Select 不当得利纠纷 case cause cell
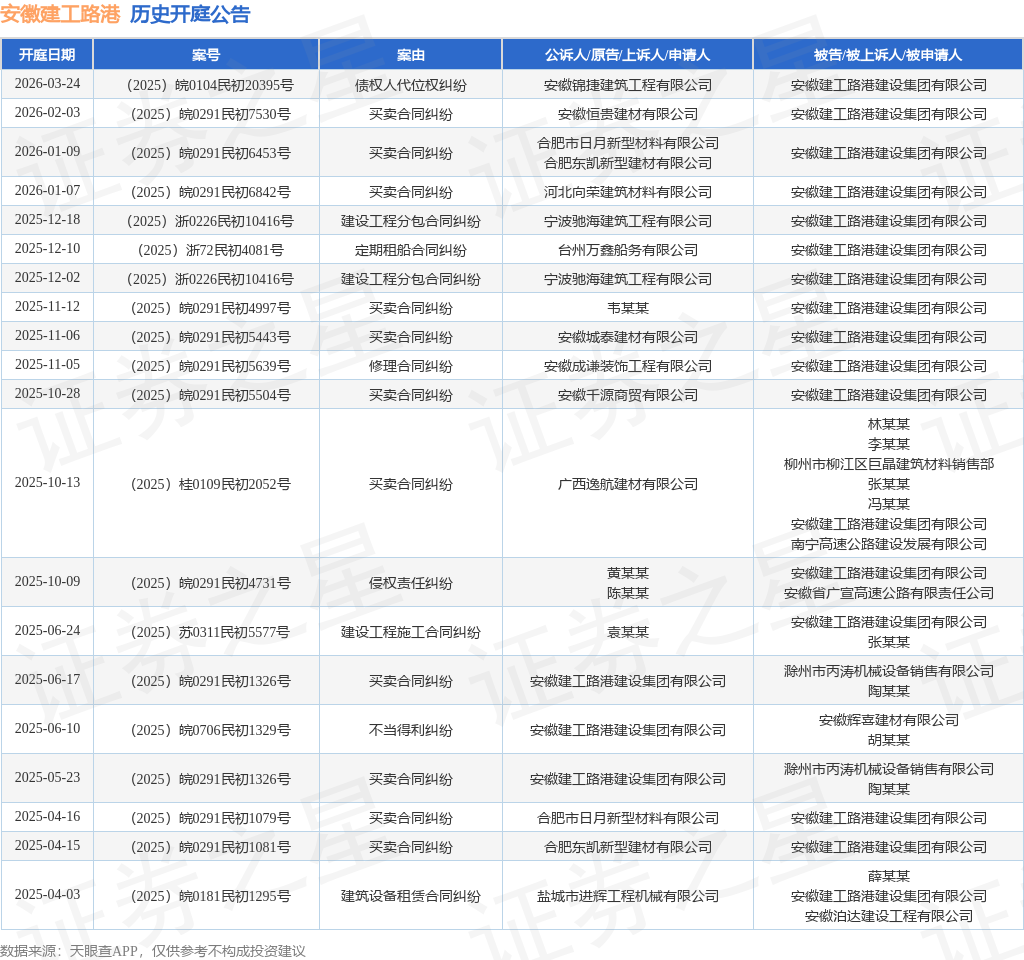 [411, 730]
